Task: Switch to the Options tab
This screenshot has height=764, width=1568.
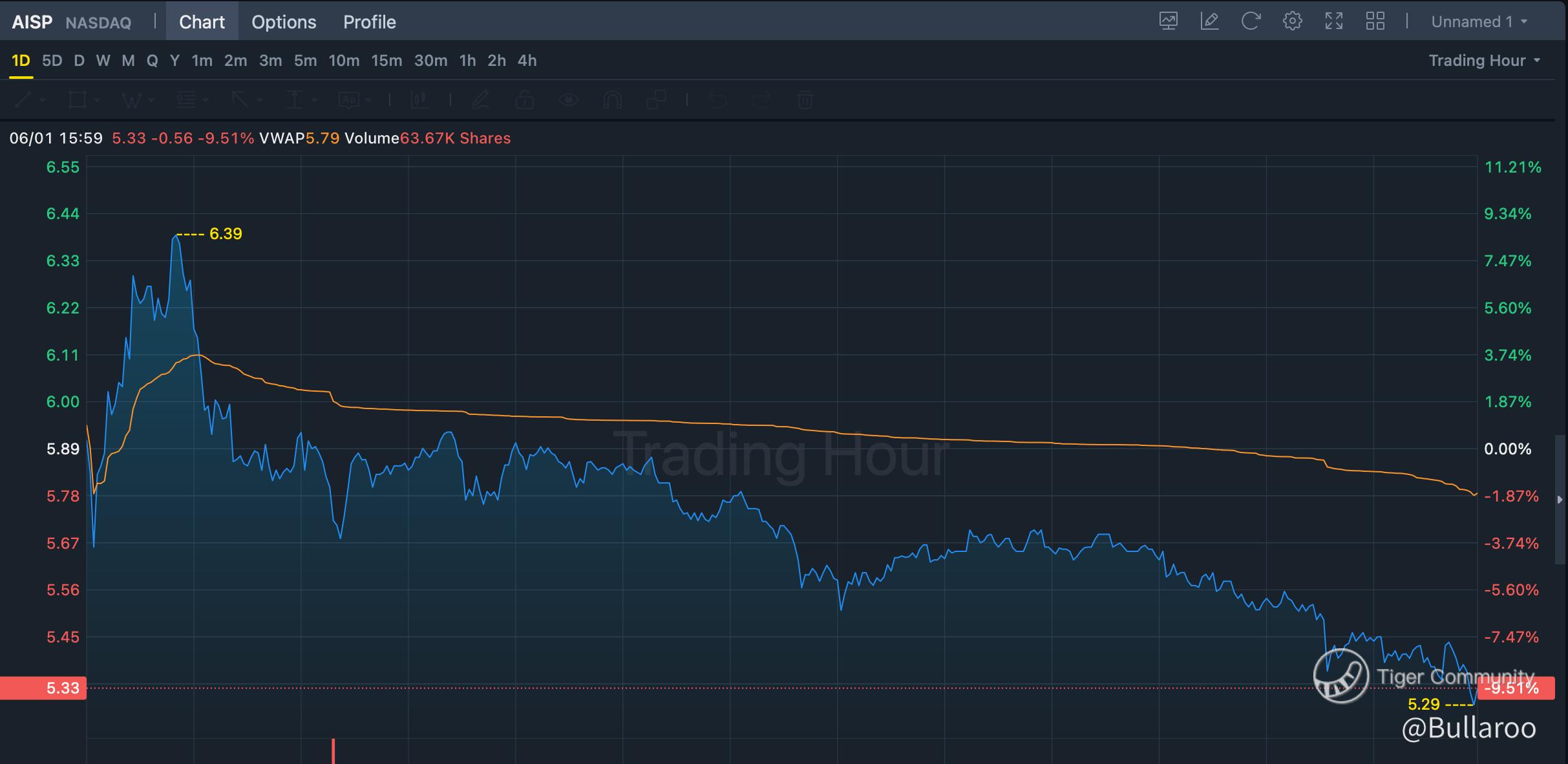Action: [284, 22]
